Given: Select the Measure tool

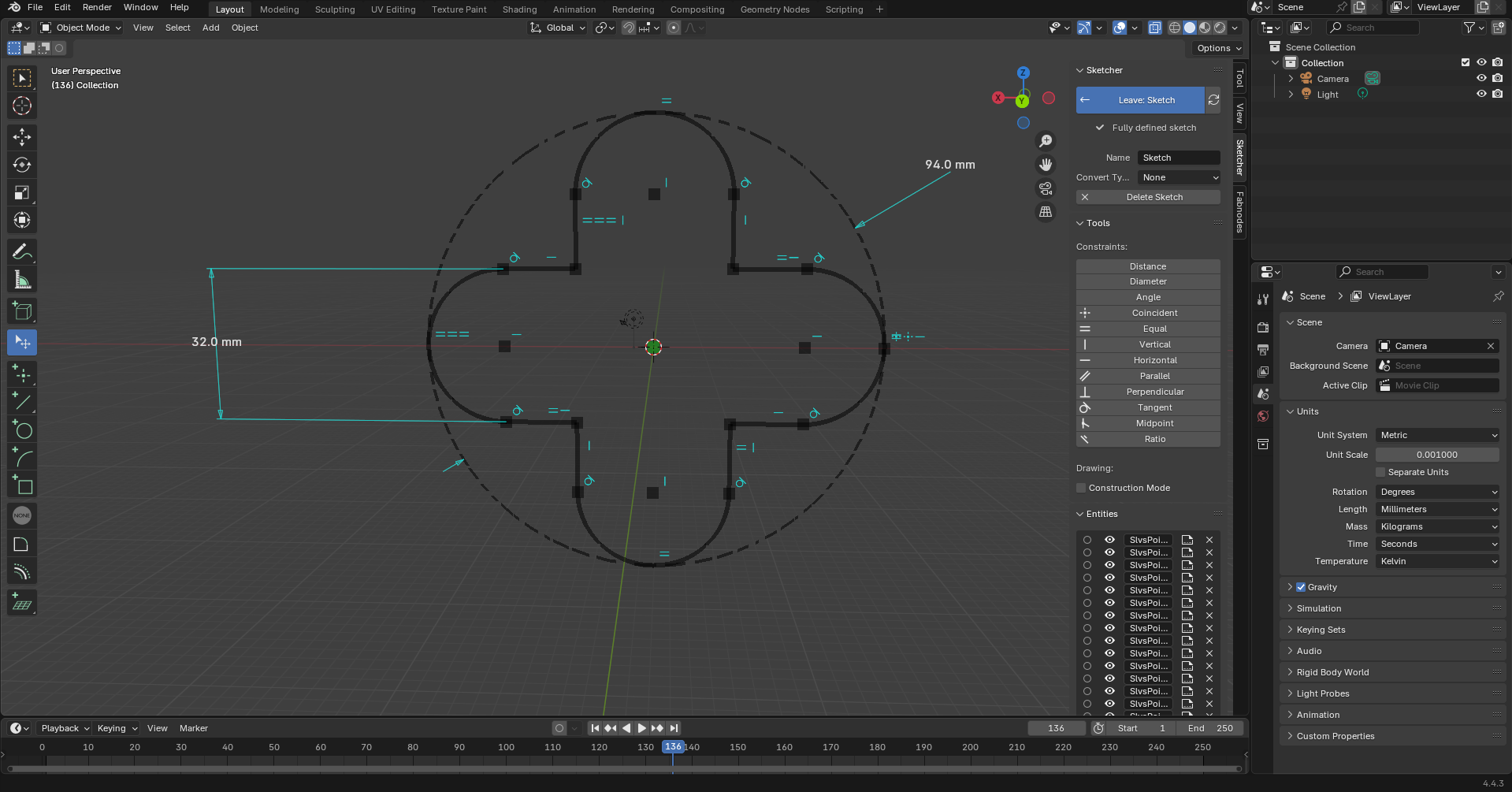Looking at the screenshot, I should [x=22, y=280].
